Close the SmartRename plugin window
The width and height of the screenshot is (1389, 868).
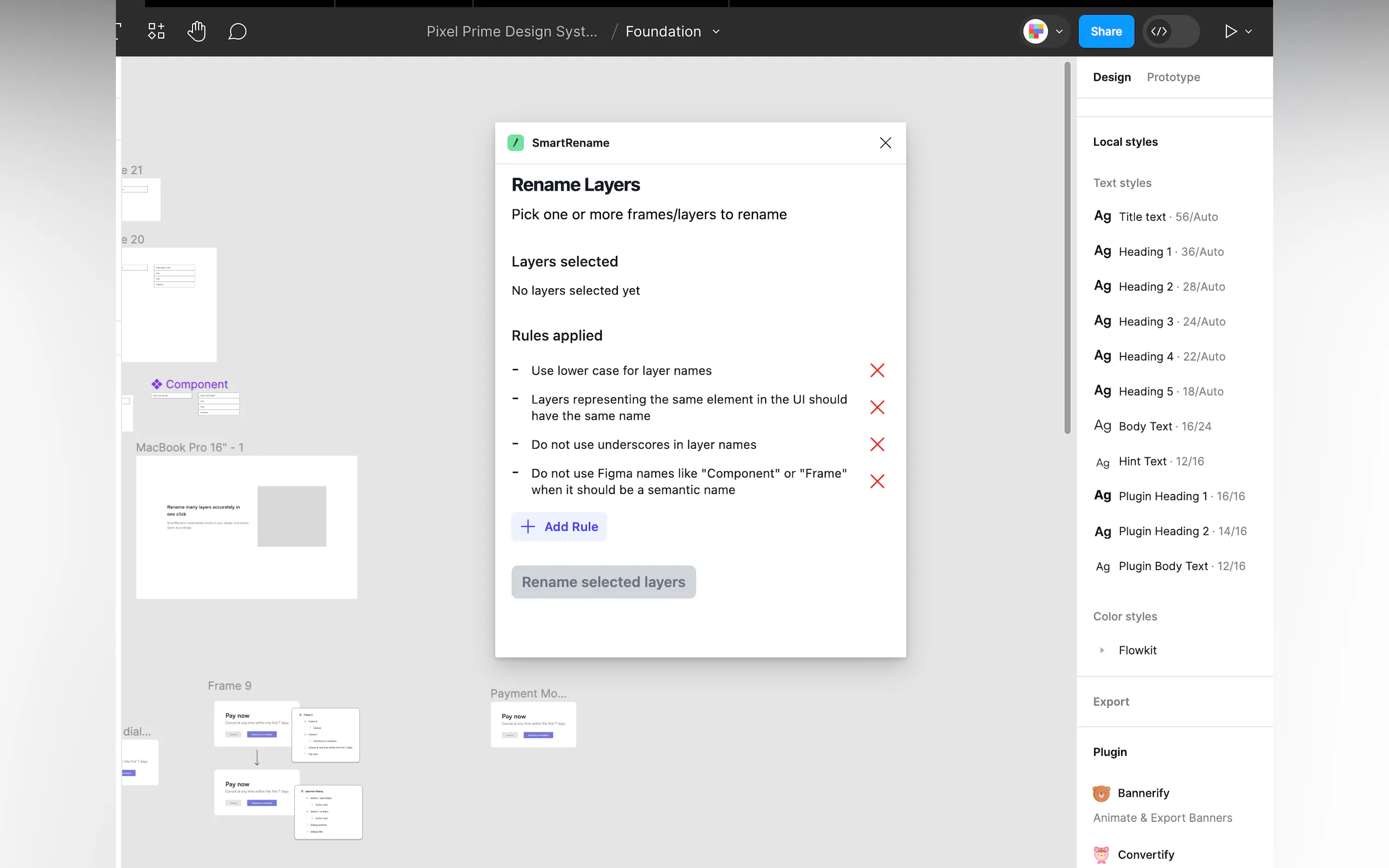[x=885, y=143]
